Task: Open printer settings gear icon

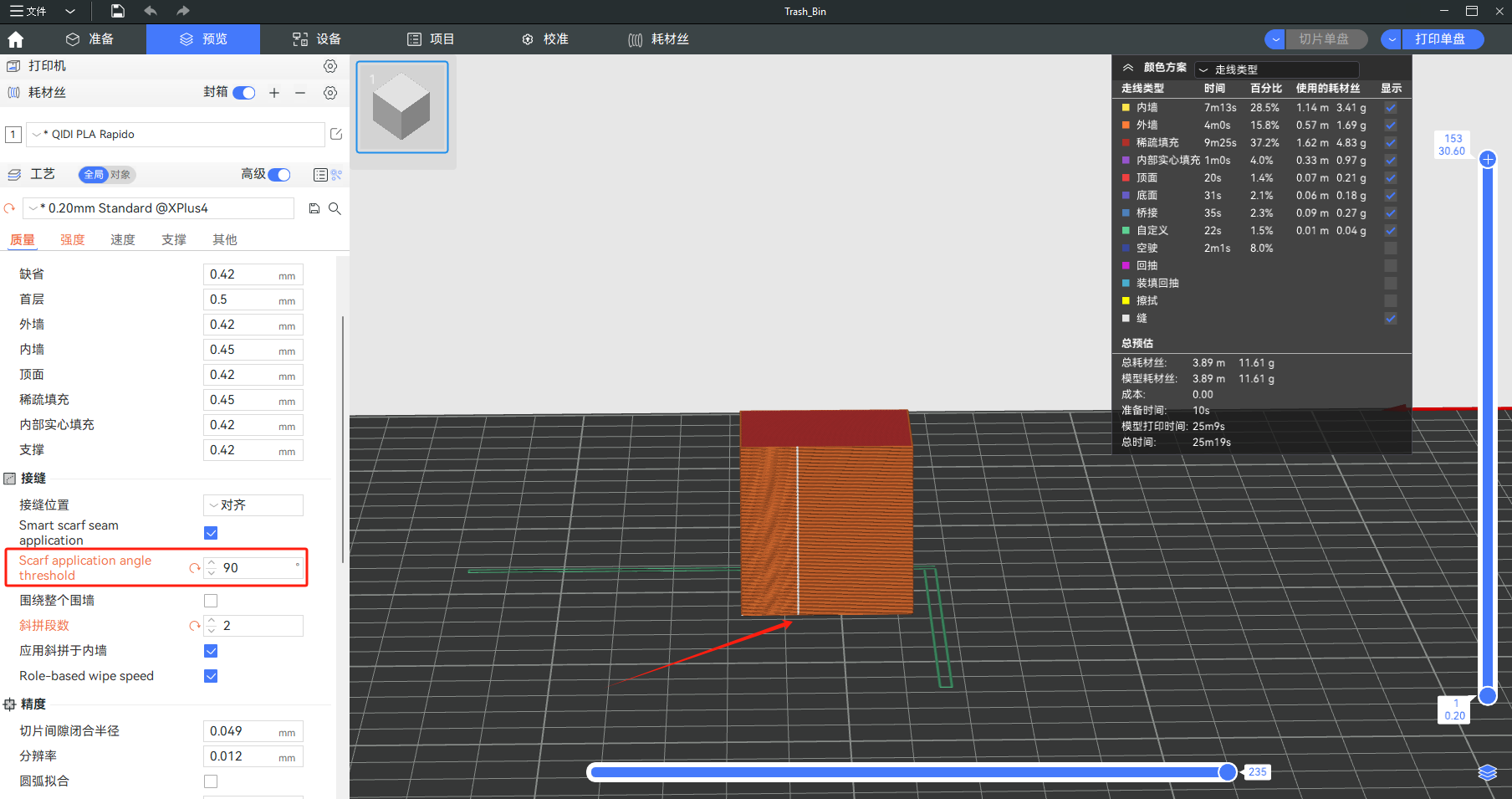Action: (330, 66)
